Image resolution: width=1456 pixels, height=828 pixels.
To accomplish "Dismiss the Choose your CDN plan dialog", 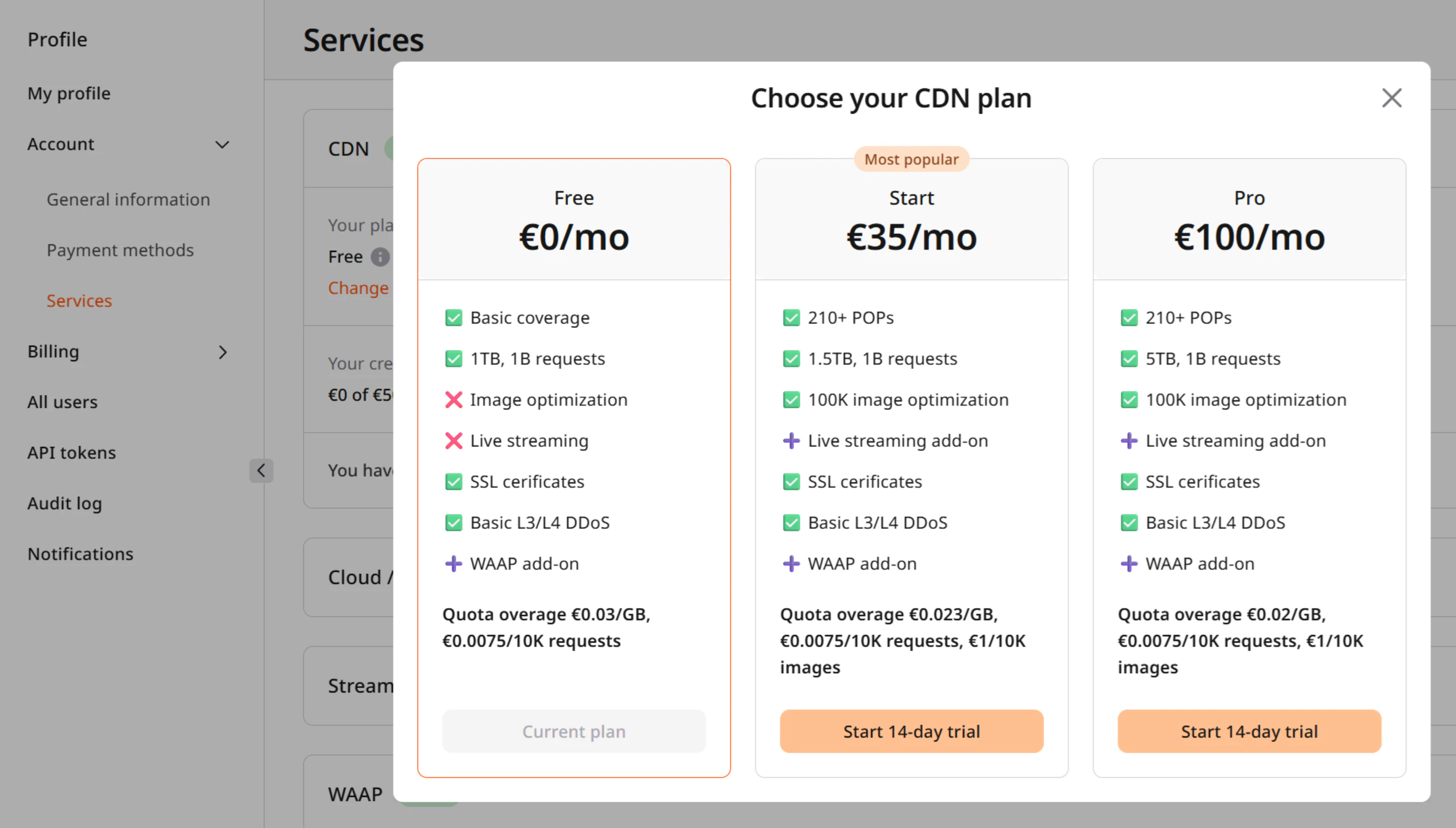I will [x=1392, y=98].
